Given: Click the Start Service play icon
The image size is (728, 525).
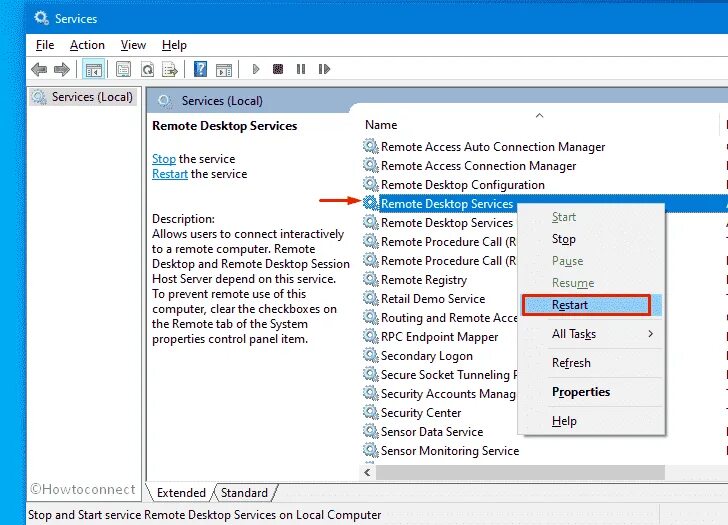Looking at the screenshot, I should (x=255, y=69).
